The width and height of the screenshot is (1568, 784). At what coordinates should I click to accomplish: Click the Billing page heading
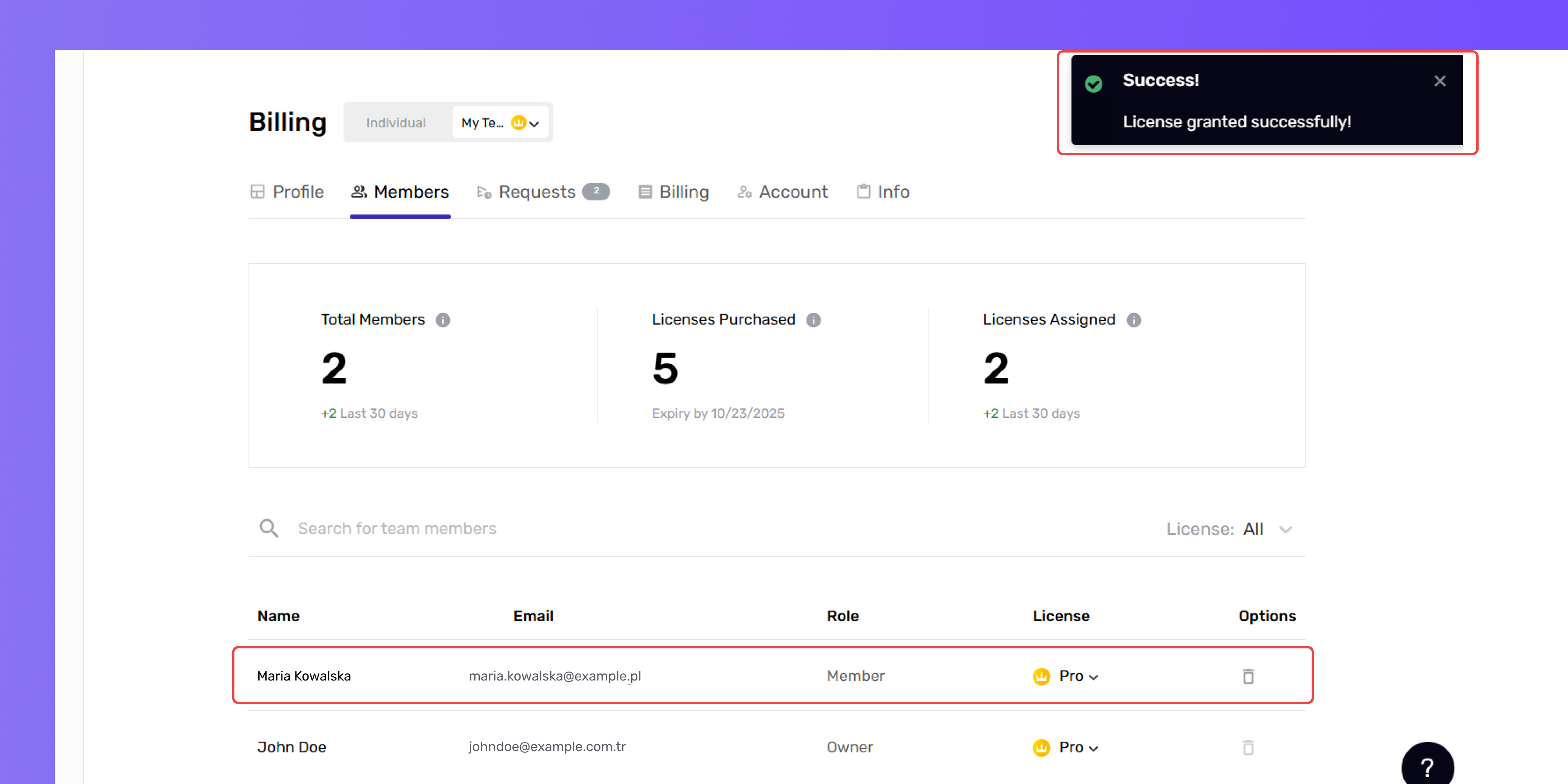(288, 122)
